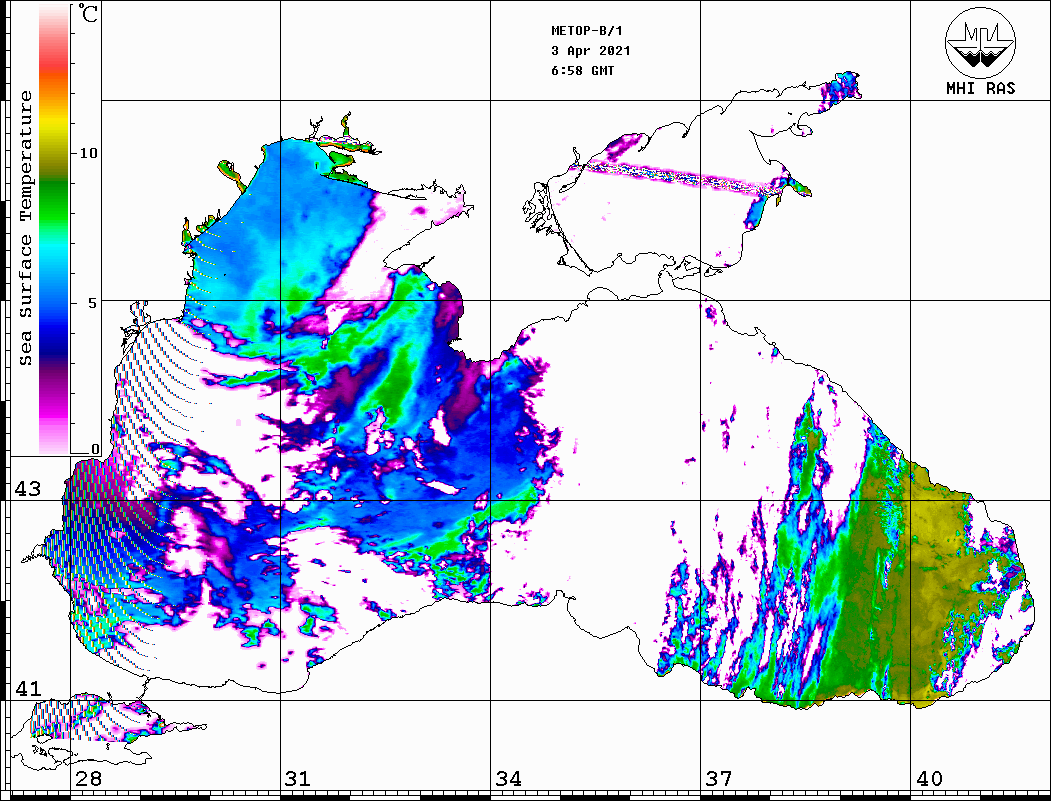This screenshot has width=1051, height=801.
Task: Click the time '6:58 GMT'
Action: coord(582,71)
